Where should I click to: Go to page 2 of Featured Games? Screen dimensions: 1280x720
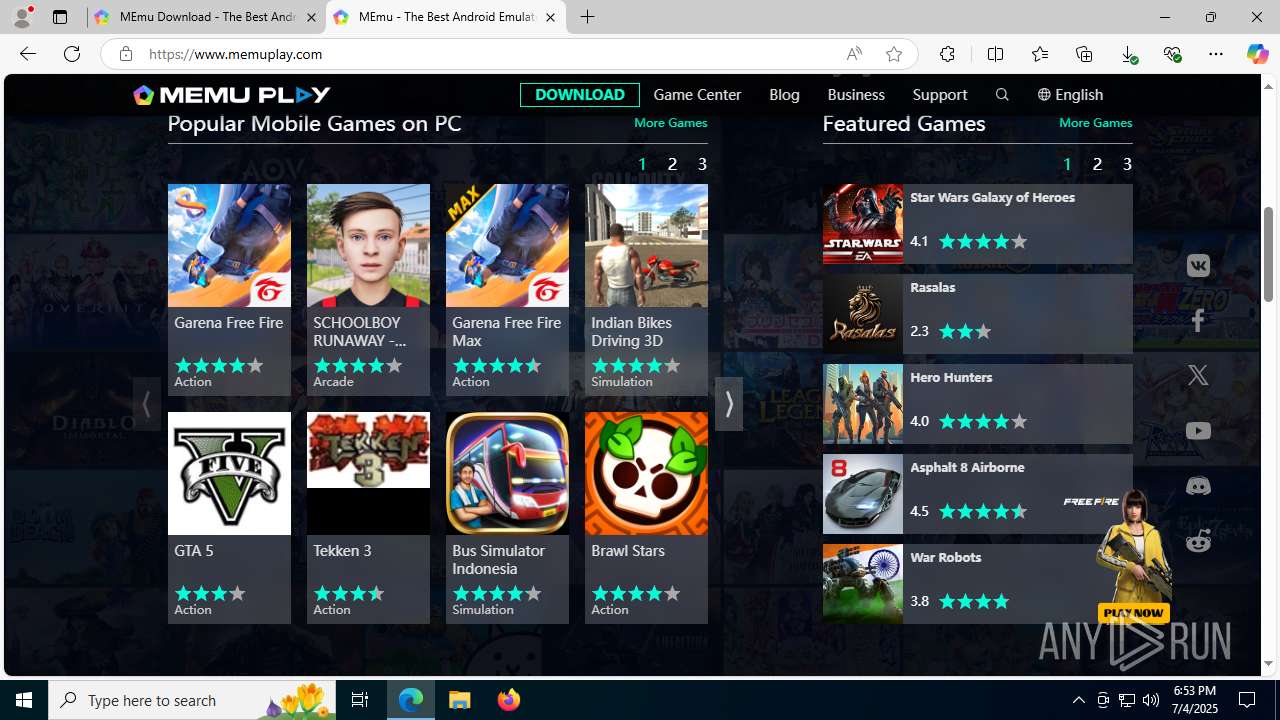pyautogui.click(x=1097, y=164)
